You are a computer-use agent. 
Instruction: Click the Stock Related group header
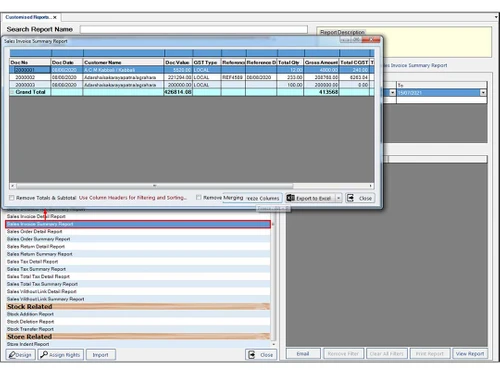click(x=138, y=307)
